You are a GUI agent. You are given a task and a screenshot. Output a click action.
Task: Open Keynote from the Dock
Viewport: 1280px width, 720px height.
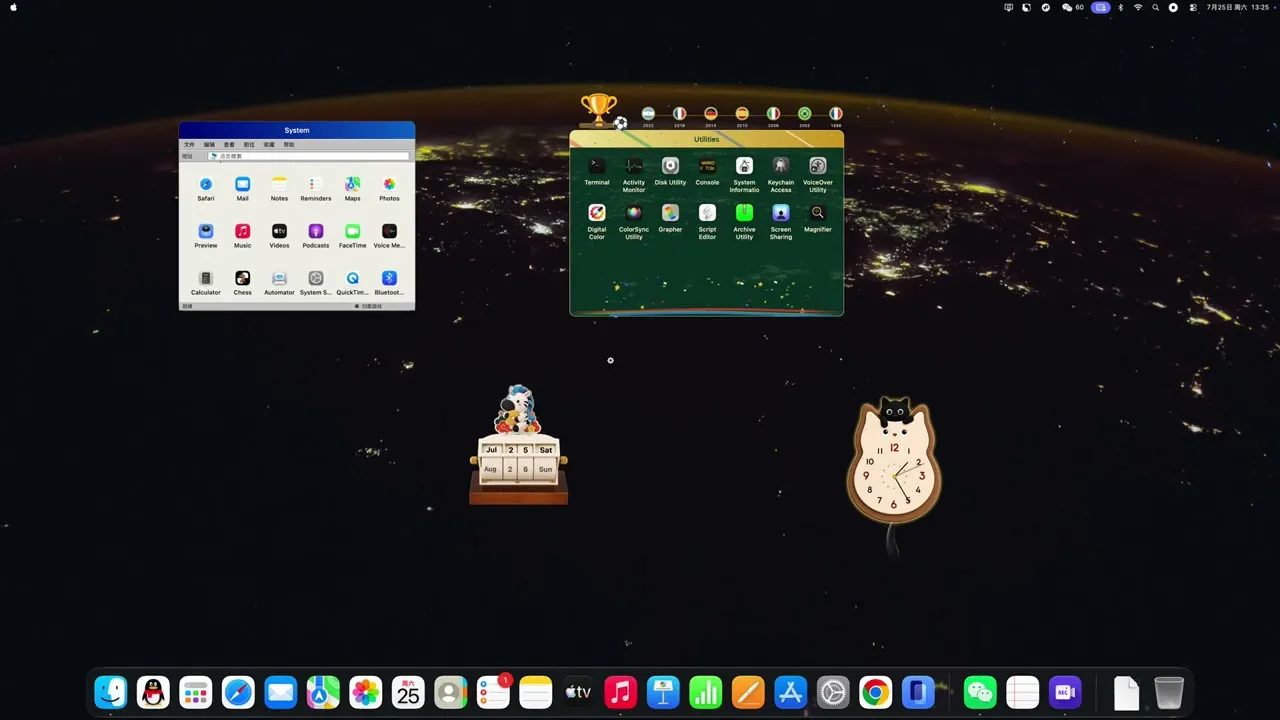[663, 692]
